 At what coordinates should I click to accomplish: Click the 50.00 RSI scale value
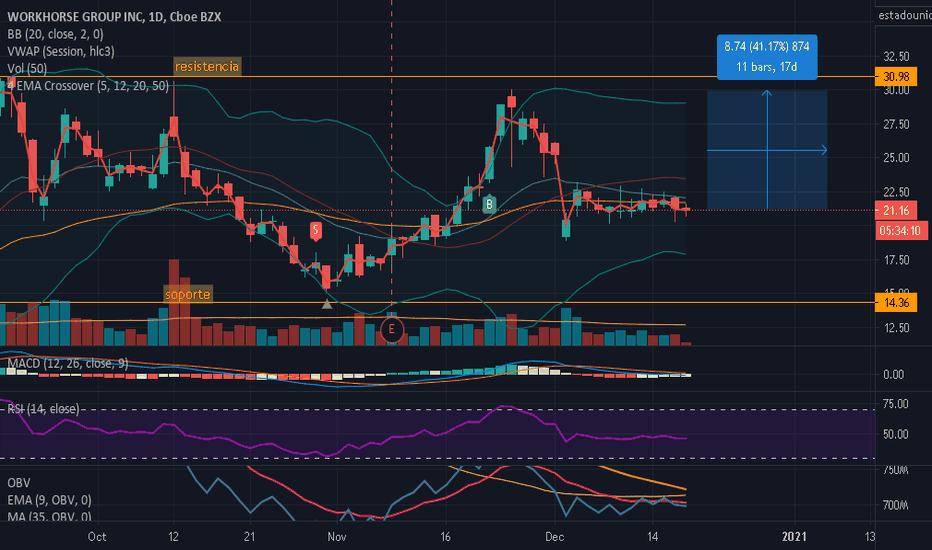896,434
